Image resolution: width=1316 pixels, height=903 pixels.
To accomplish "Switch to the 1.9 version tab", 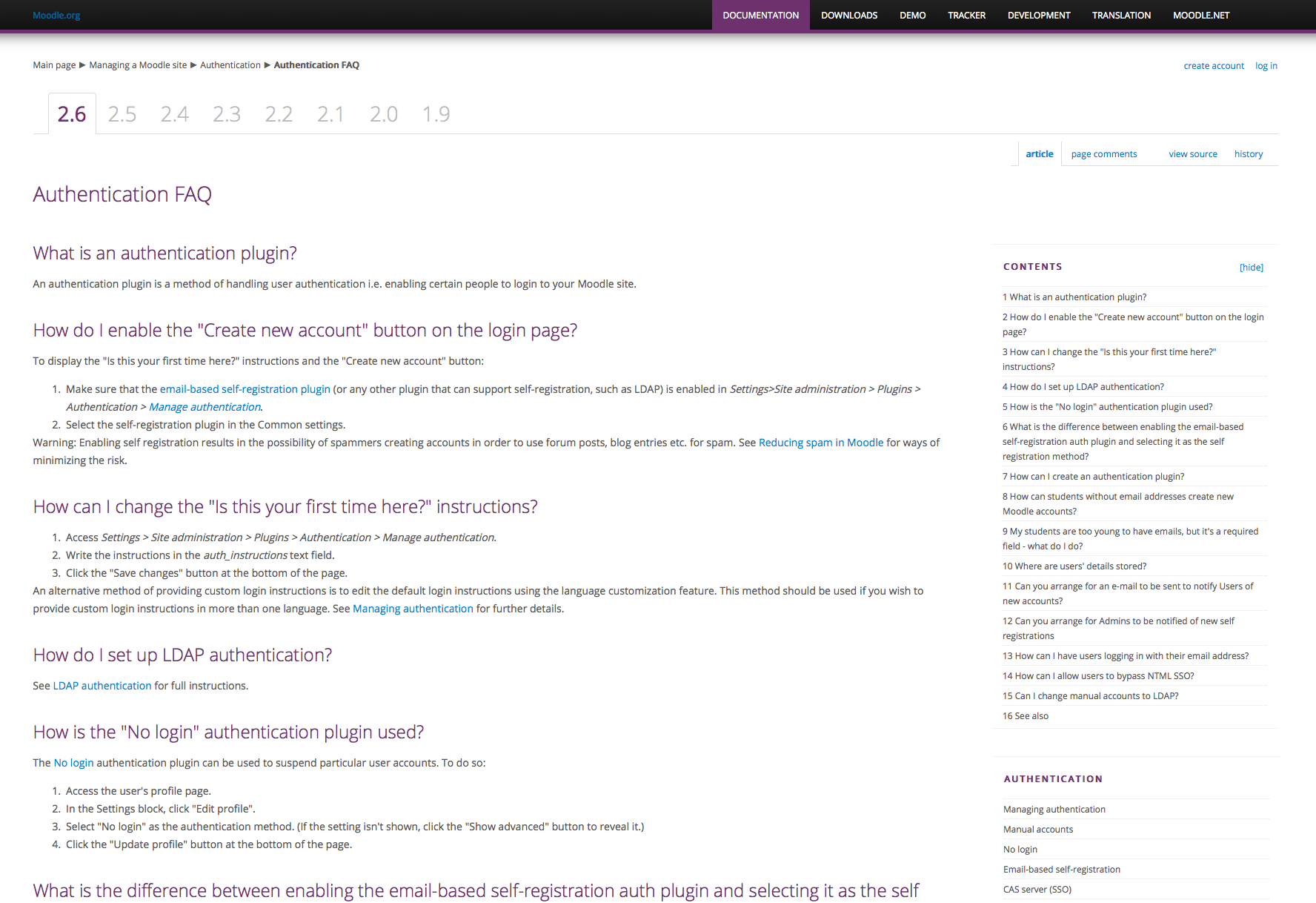I will point(436,114).
